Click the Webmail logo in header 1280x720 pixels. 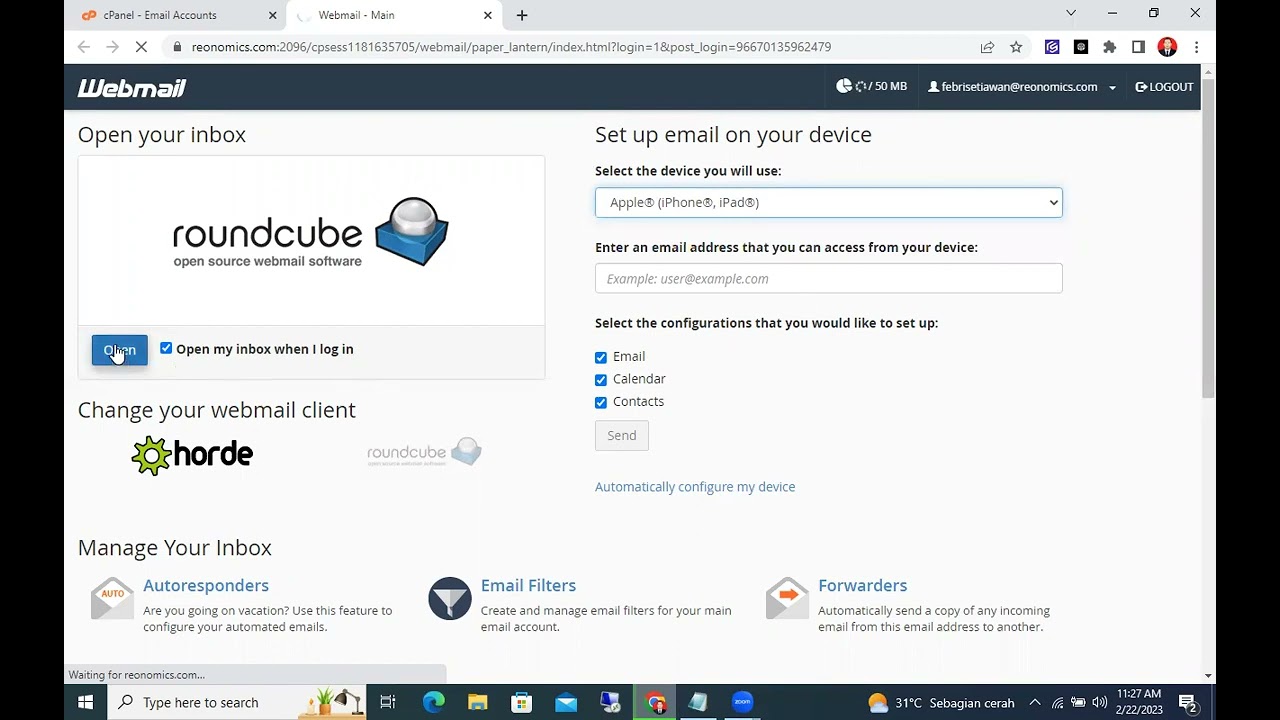coord(132,88)
